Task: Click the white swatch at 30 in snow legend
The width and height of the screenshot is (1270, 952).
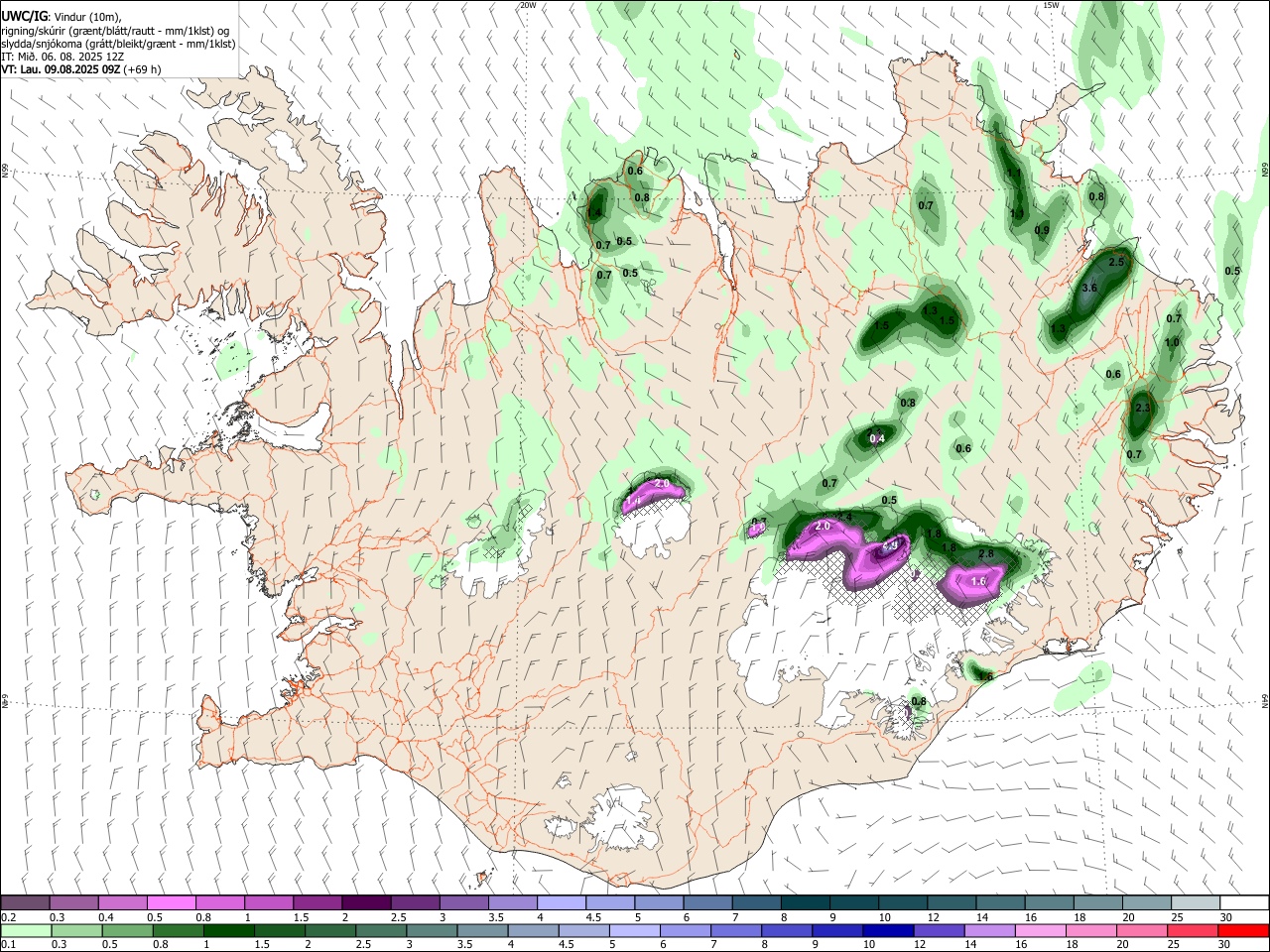Action: (1243, 902)
